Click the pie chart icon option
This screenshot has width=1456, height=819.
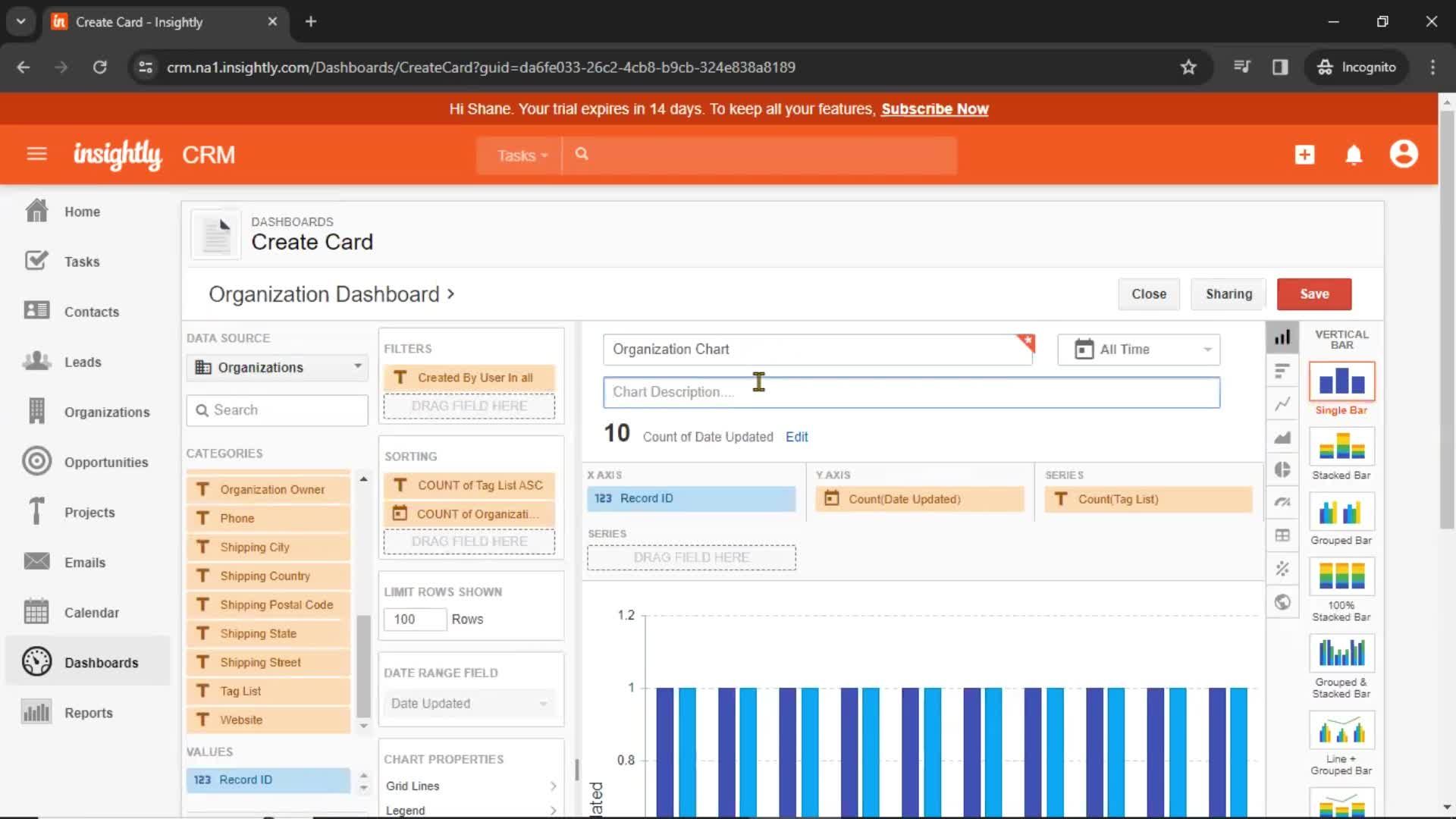1282,470
